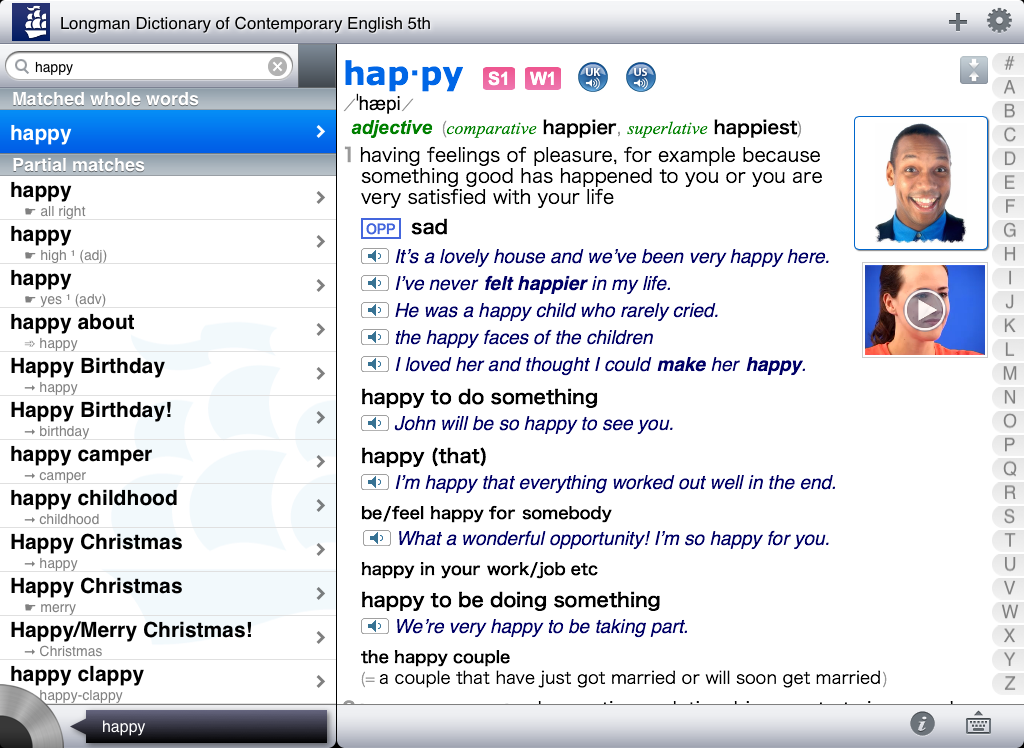The width and height of the screenshot is (1024, 748).
Task: Open chevron for 'happy clappy' row
Action: click(321, 681)
